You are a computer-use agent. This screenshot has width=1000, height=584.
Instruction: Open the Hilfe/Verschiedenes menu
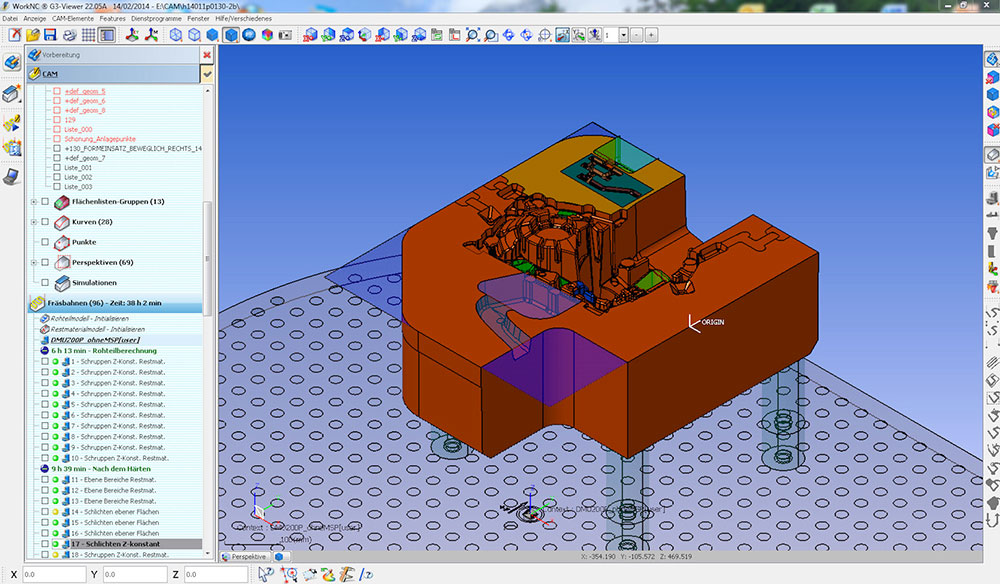(244, 18)
